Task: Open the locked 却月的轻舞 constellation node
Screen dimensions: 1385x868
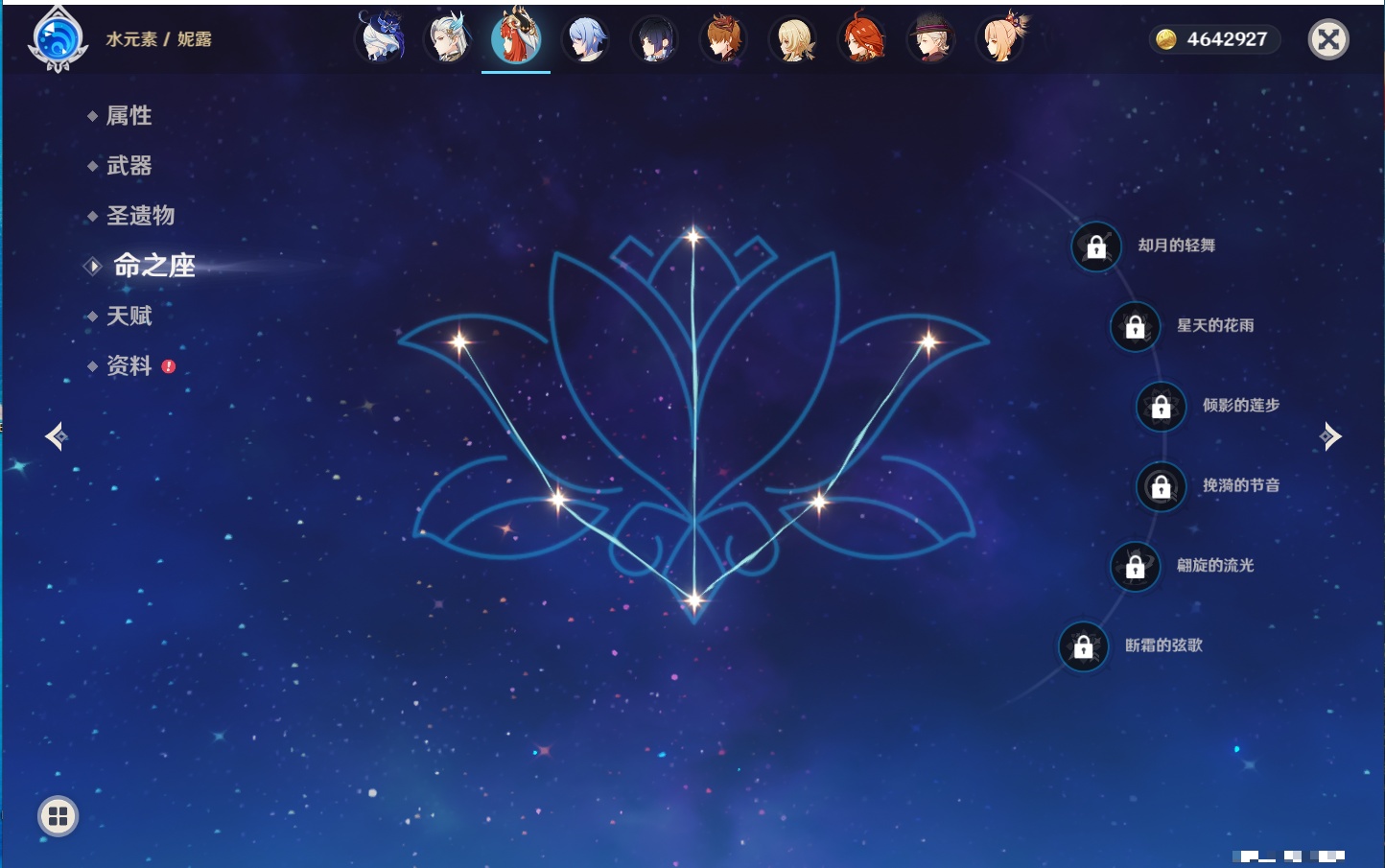Action: pyautogui.click(x=1096, y=246)
